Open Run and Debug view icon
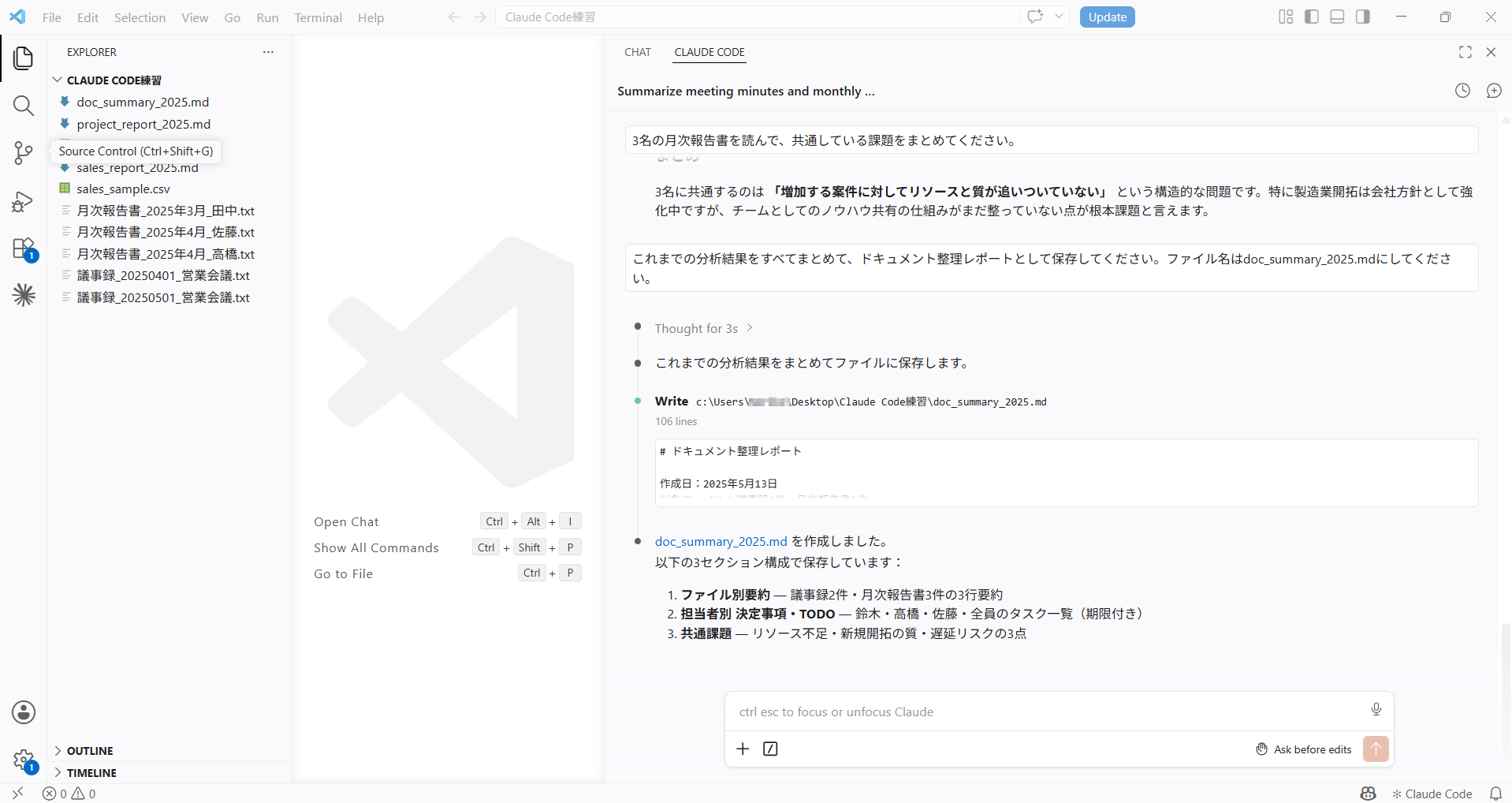The image size is (1512, 803). click(24, 202)
